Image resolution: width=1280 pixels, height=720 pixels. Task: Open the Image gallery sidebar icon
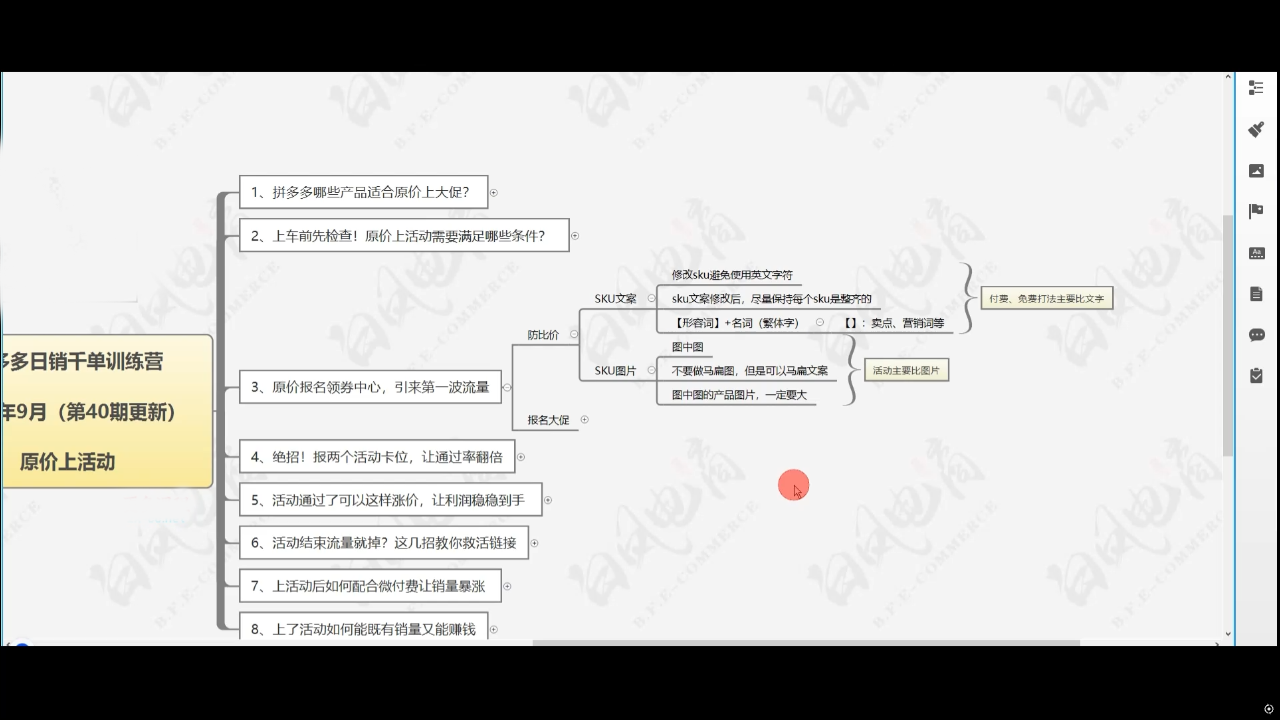pos(1256,171)
